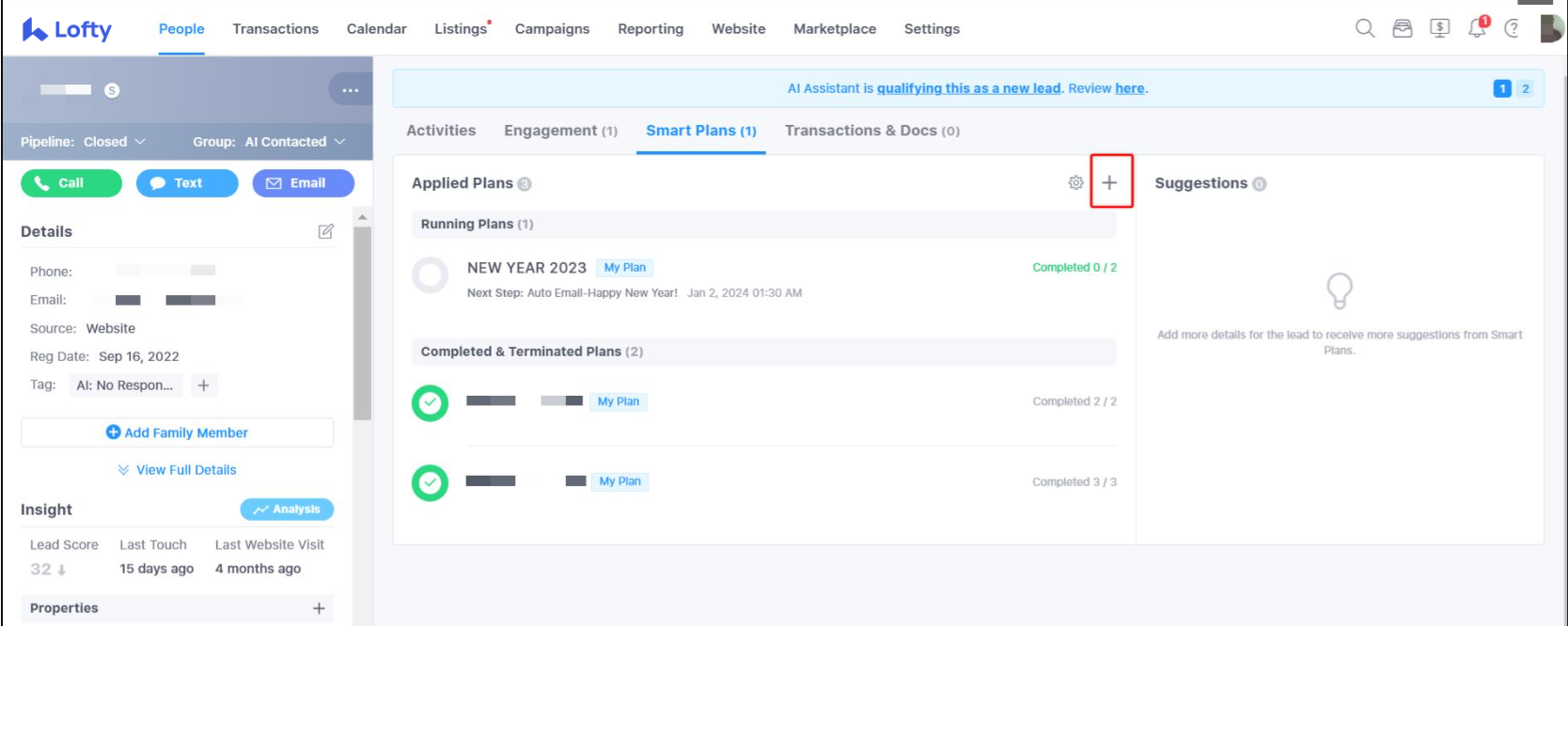This screenshot has height=752, width=1568.
Task: Click the Lofty logo
Action: click(67, 30)
